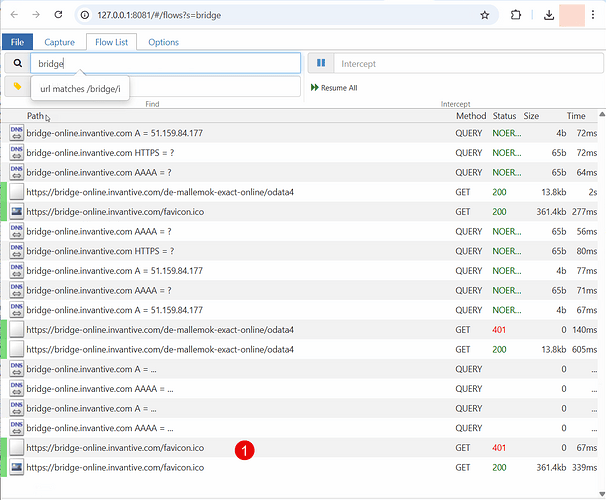Click the browser forward arrow

point(36,15)
